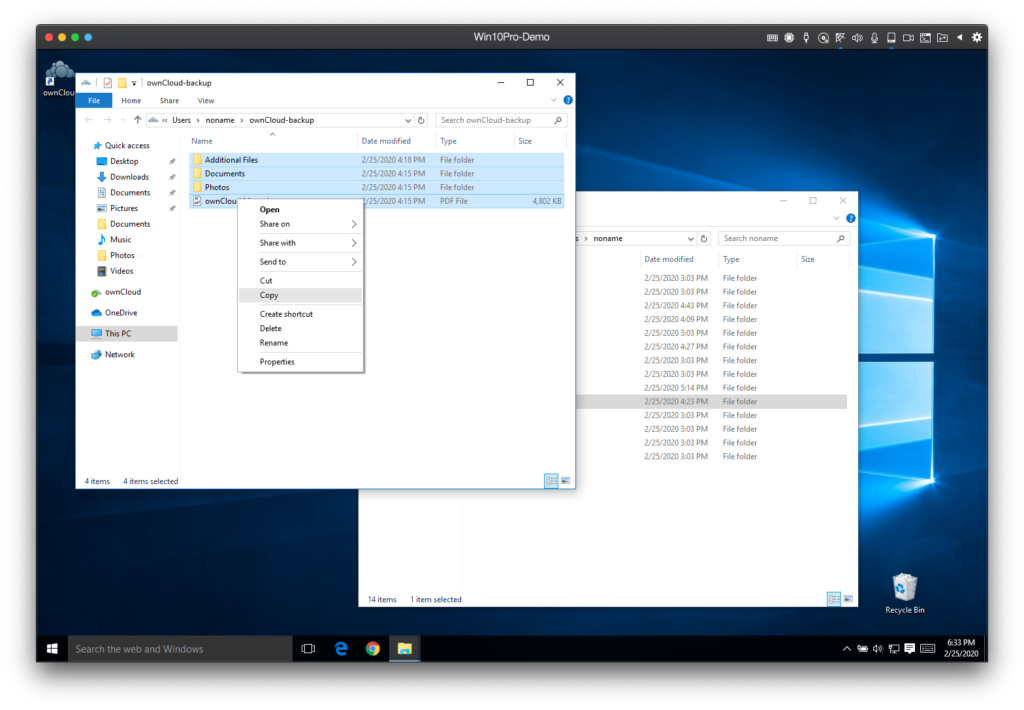Open Music in navigation pane

(120, 240)
